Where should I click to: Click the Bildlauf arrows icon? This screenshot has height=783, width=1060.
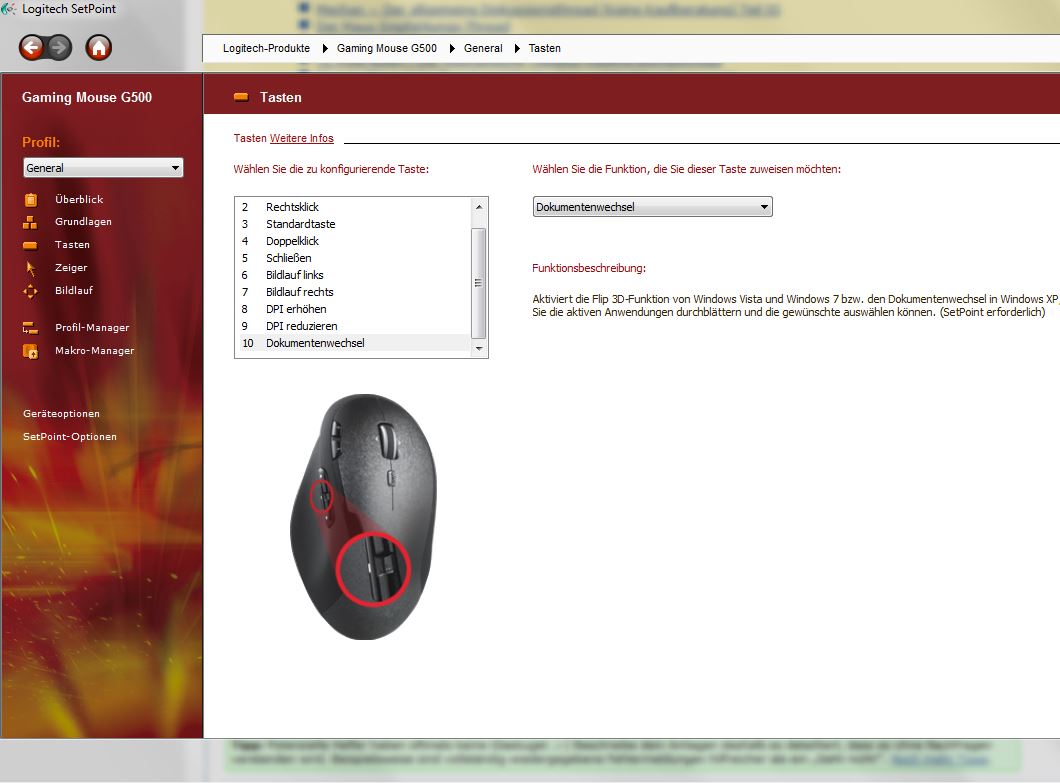(x=30, y=291)
